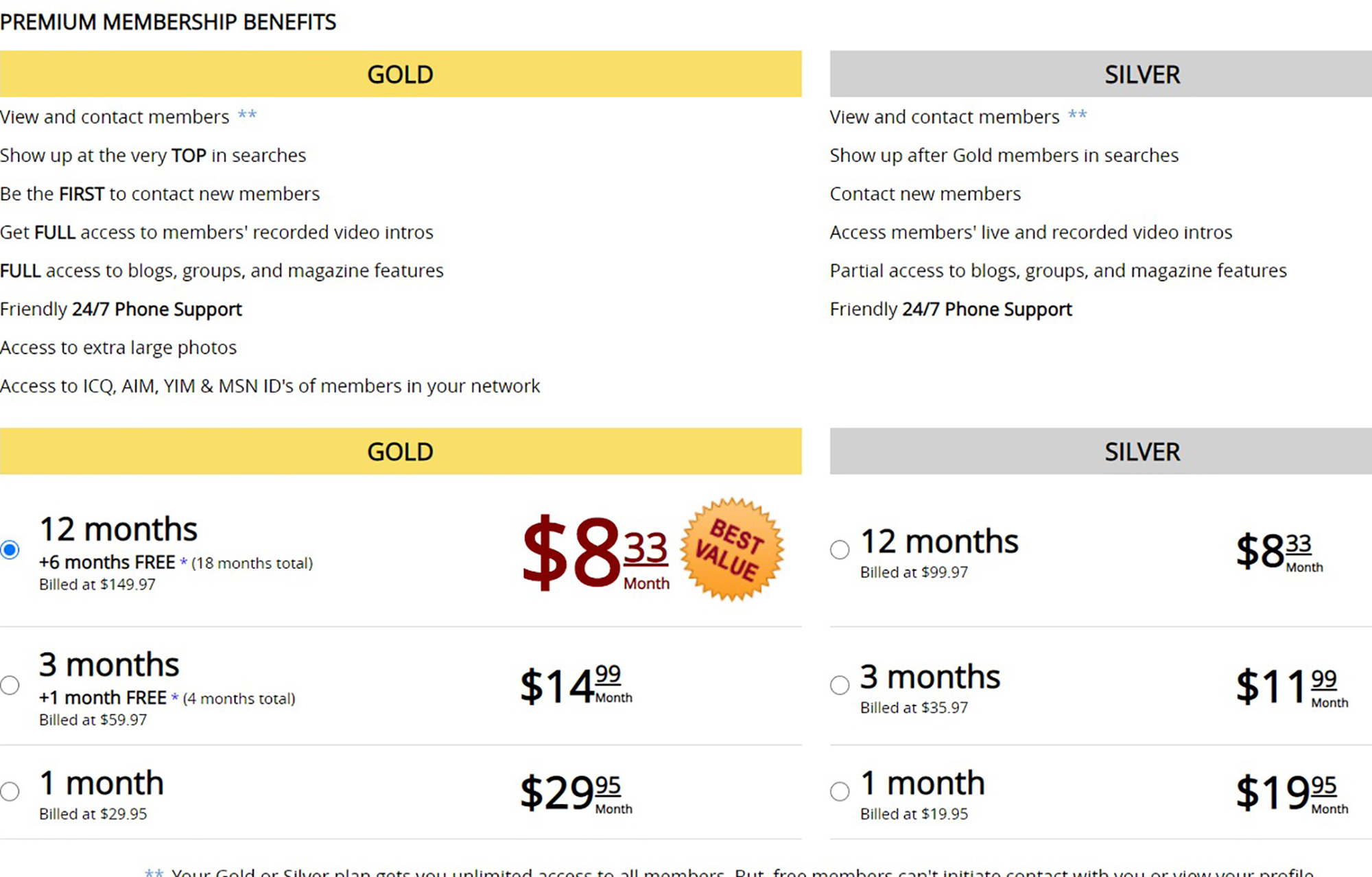Click the SILVER pricing section header

[1101, 451]
